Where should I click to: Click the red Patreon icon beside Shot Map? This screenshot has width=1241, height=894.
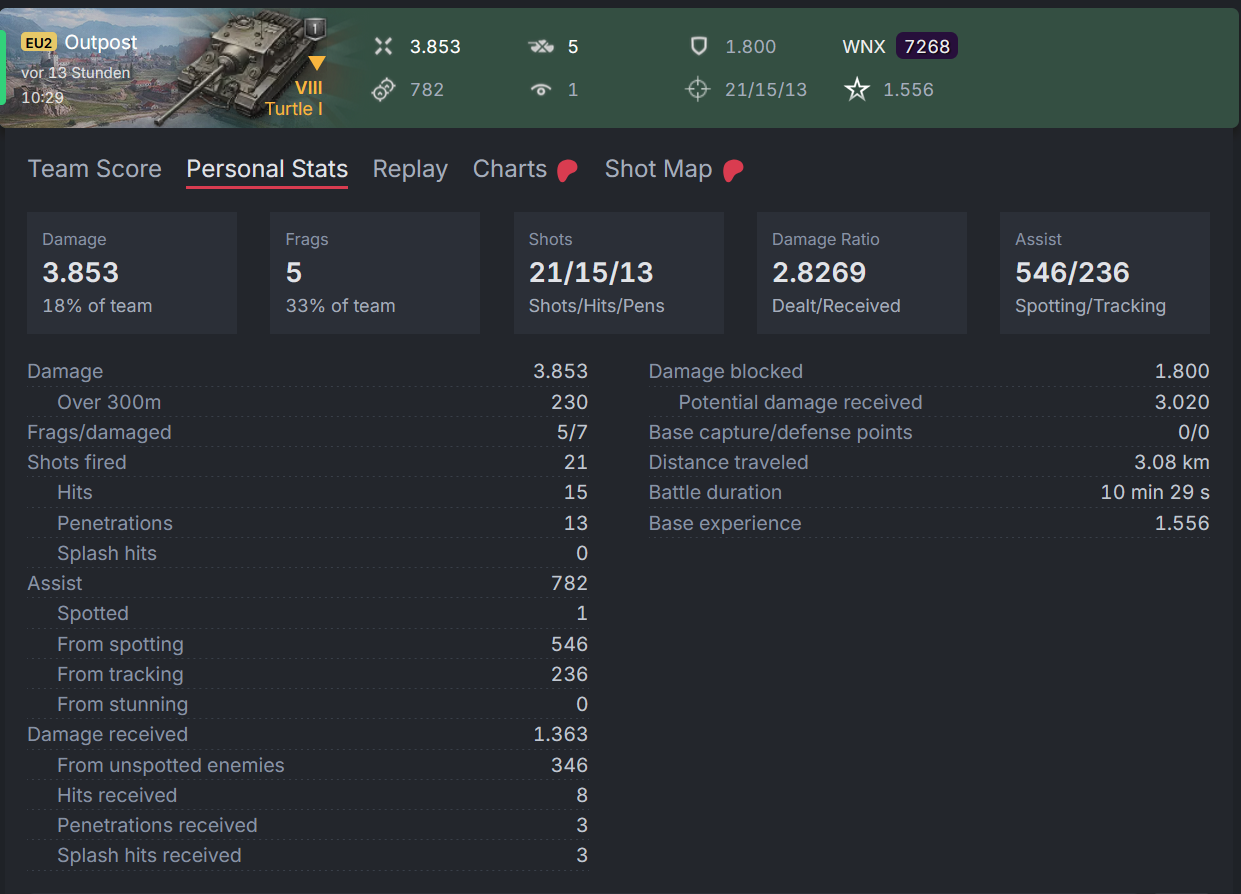tap(732, 170)
